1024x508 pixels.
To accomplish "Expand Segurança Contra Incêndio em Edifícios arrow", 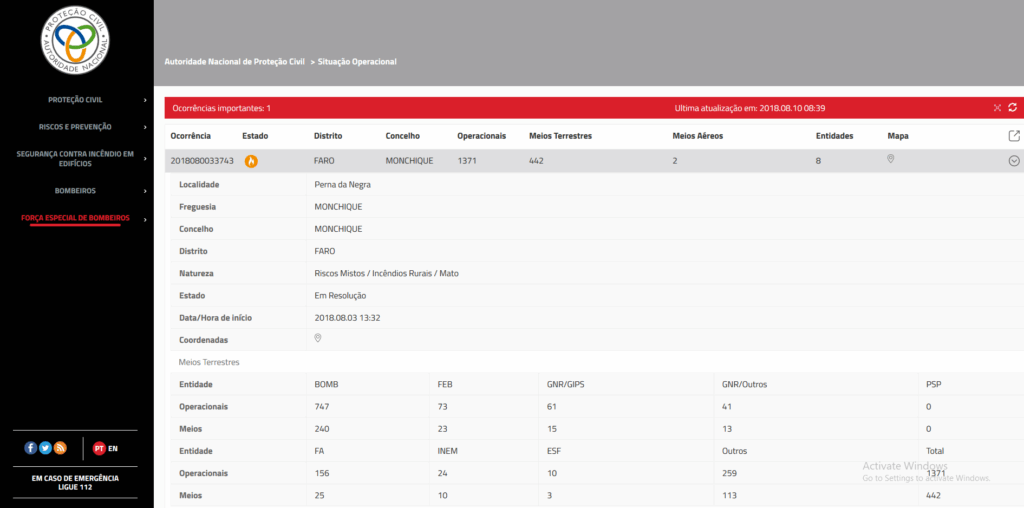I will (145, 159).
